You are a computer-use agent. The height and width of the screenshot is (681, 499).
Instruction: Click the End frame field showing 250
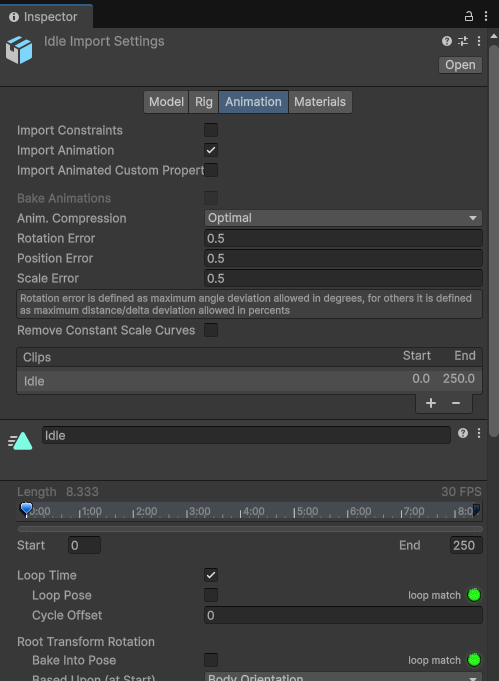point(466,545)
